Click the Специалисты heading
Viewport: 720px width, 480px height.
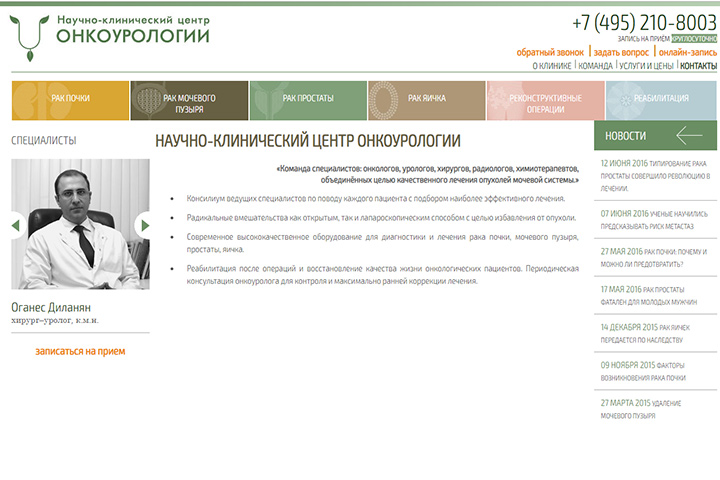pyautogui.click(x=44, y=141)
